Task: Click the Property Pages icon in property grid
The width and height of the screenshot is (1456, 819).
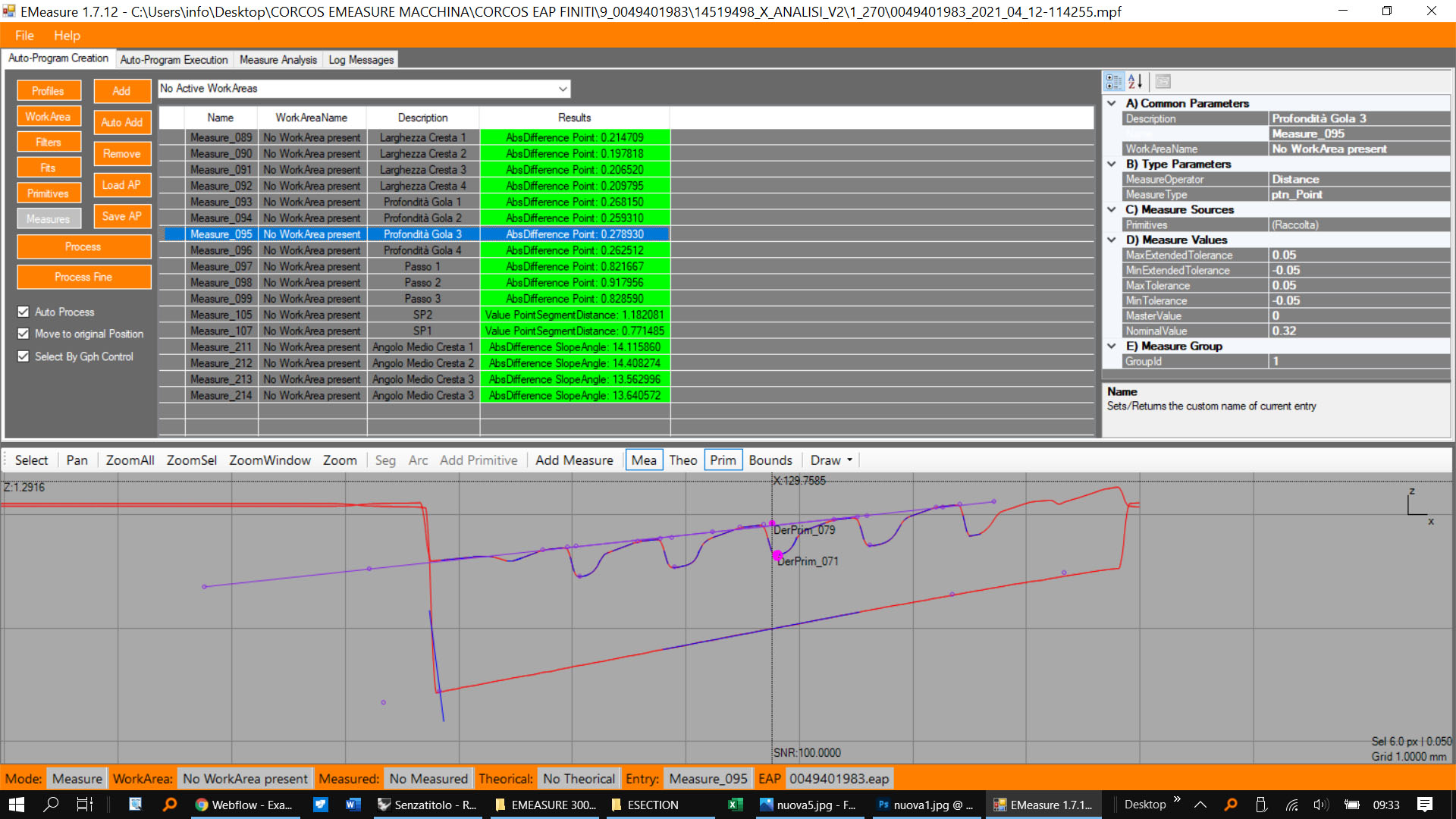Action: [x=1163, y=82]
